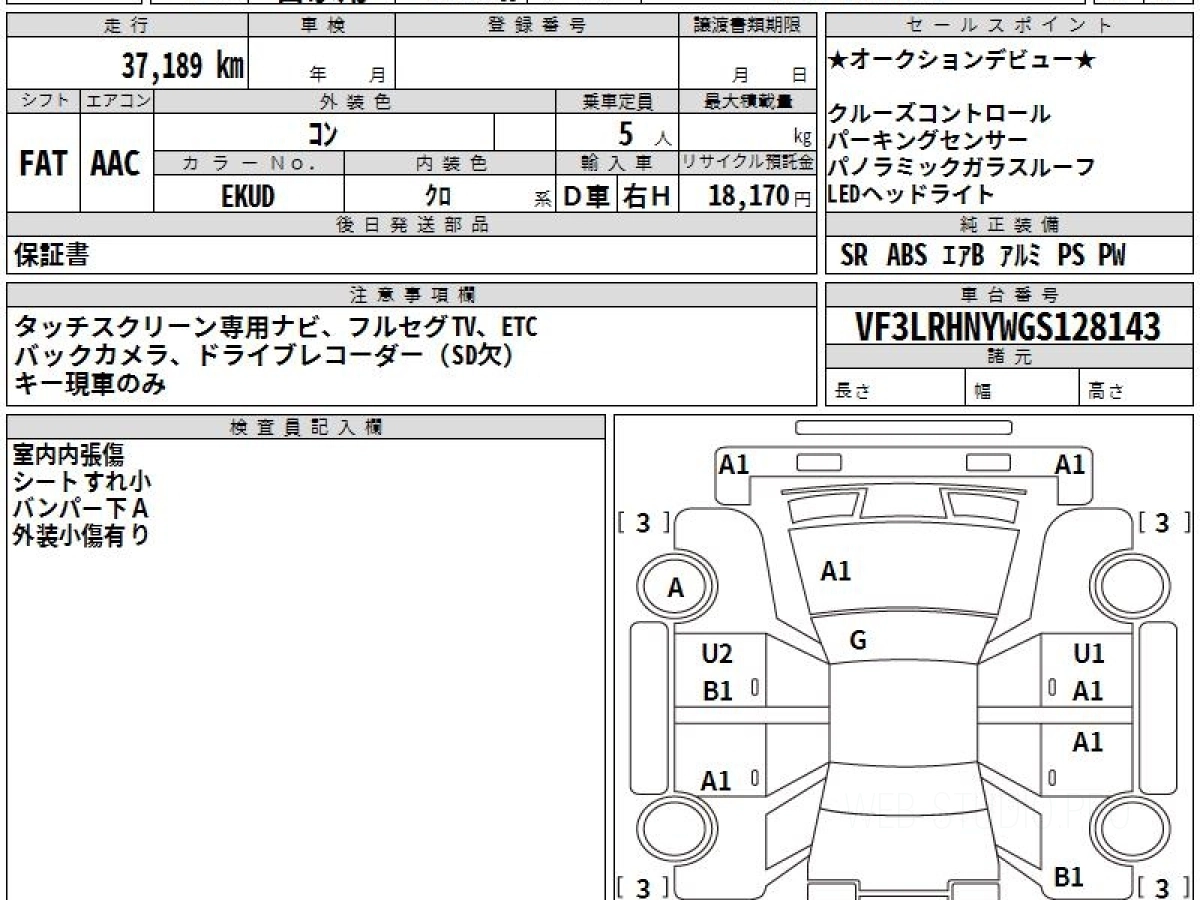Viewport: 1200px width, 900px height.
Task: Select the ★オークションデビュー★ line
Action: pos(961,62)
